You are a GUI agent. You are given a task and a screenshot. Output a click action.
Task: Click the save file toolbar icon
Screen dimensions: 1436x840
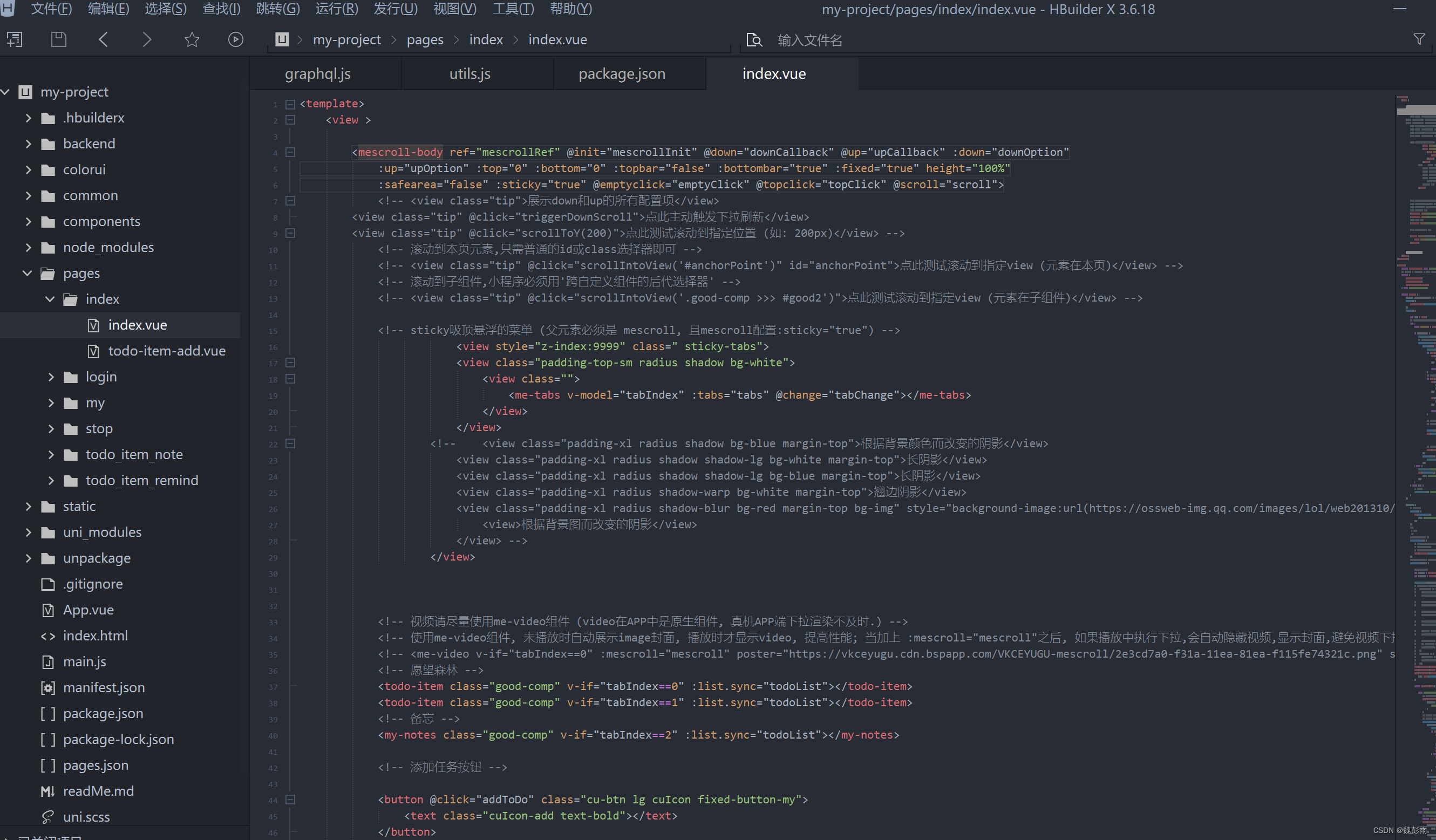coord(59,39)
